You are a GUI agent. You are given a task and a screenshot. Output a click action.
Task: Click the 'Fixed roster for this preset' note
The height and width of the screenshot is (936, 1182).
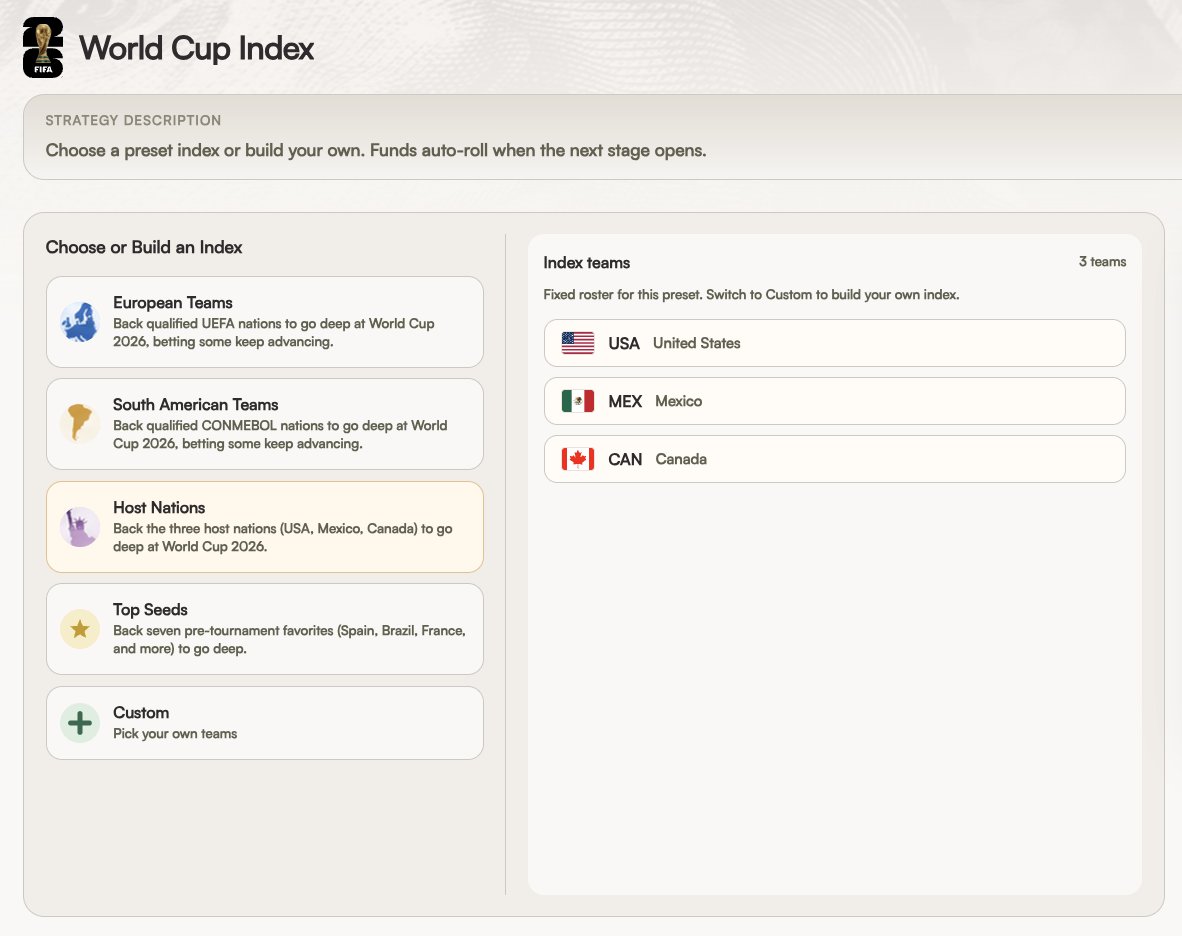point(751,295)
